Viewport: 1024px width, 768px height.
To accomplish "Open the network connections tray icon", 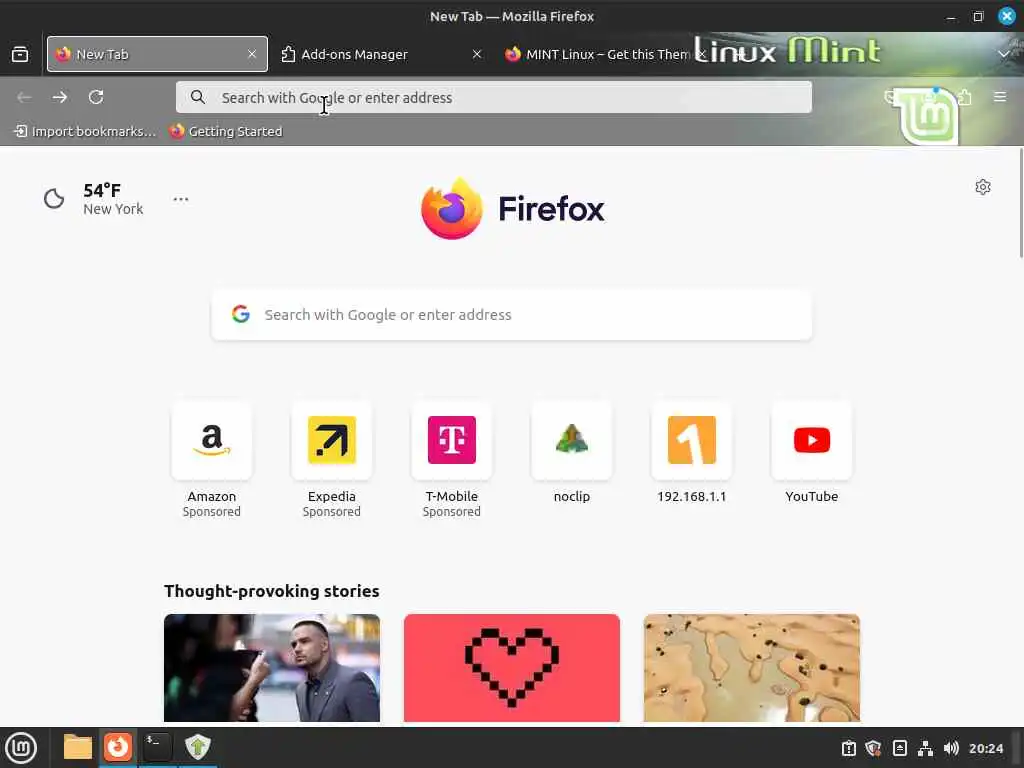I will point(925,748).
